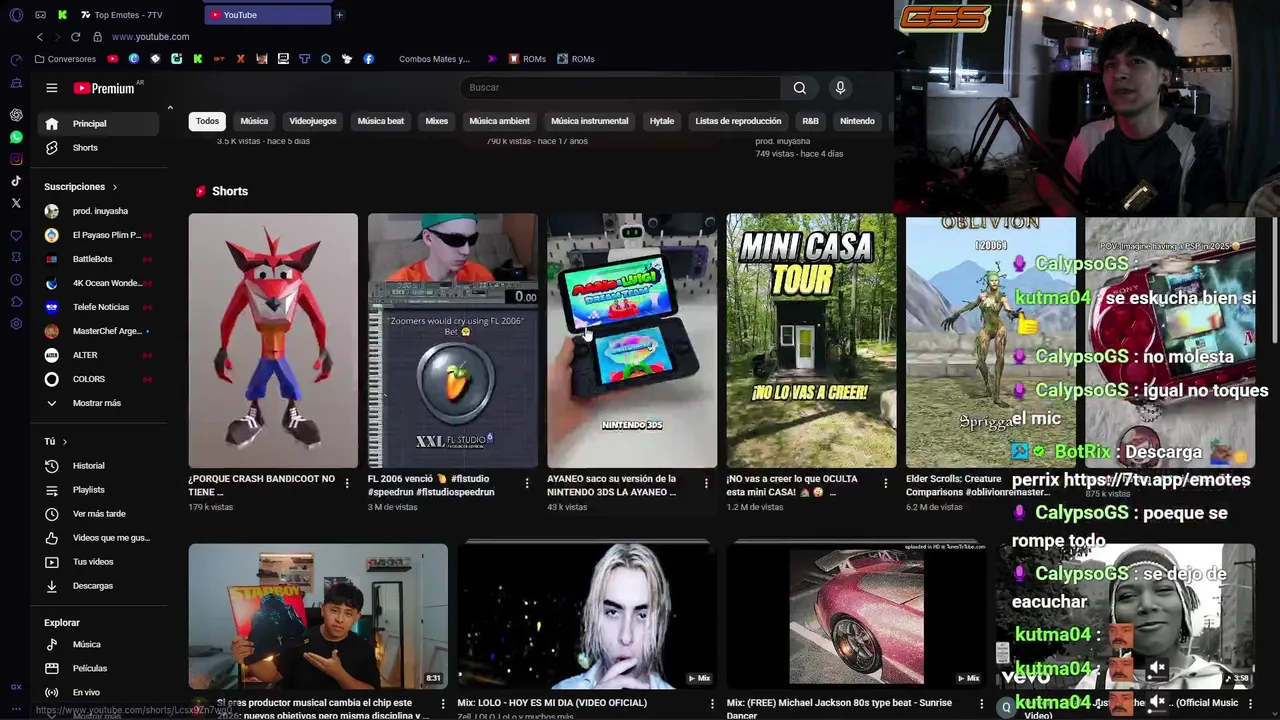Open Playlists in sidebar
Screen dimensions: 1280x720
tap(98, 490)
